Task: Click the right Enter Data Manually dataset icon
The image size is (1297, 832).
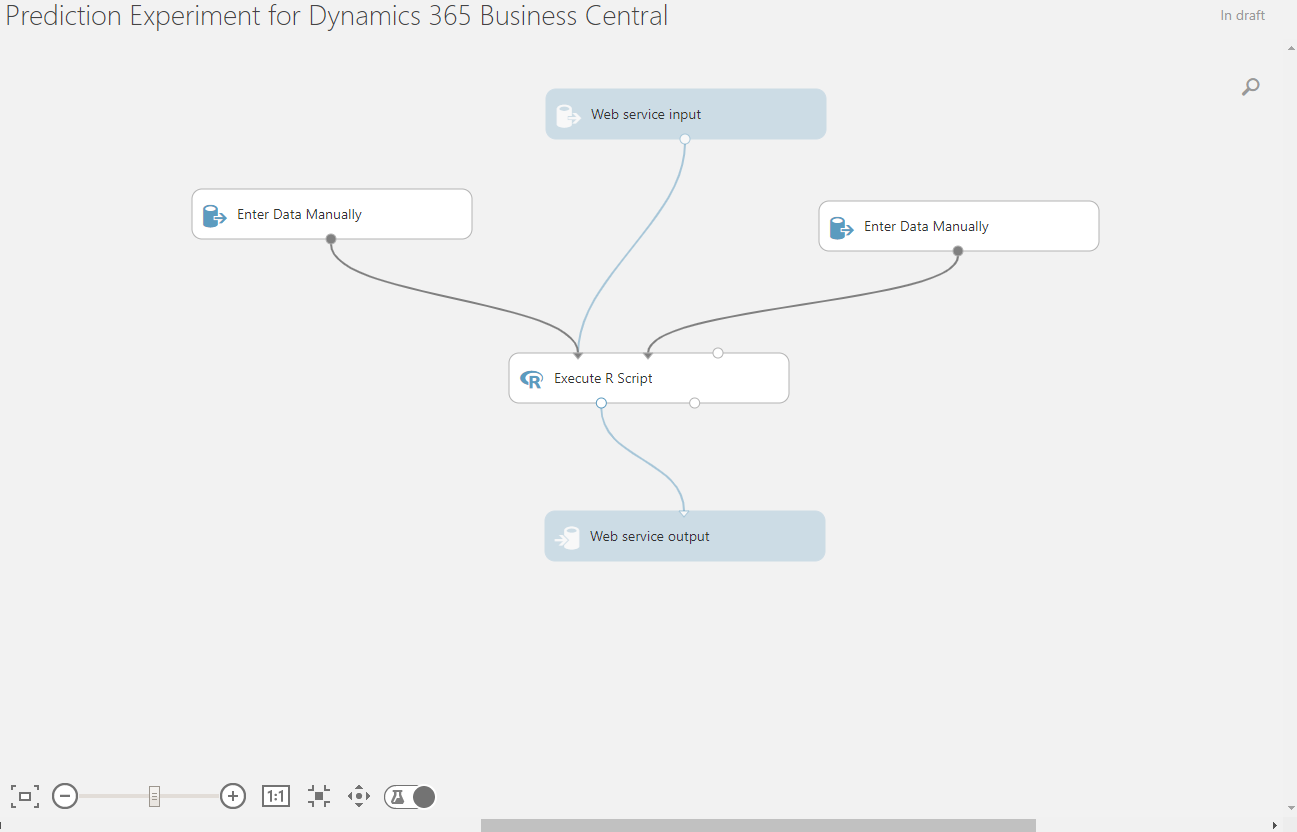Action: click(x=841, y=227)
